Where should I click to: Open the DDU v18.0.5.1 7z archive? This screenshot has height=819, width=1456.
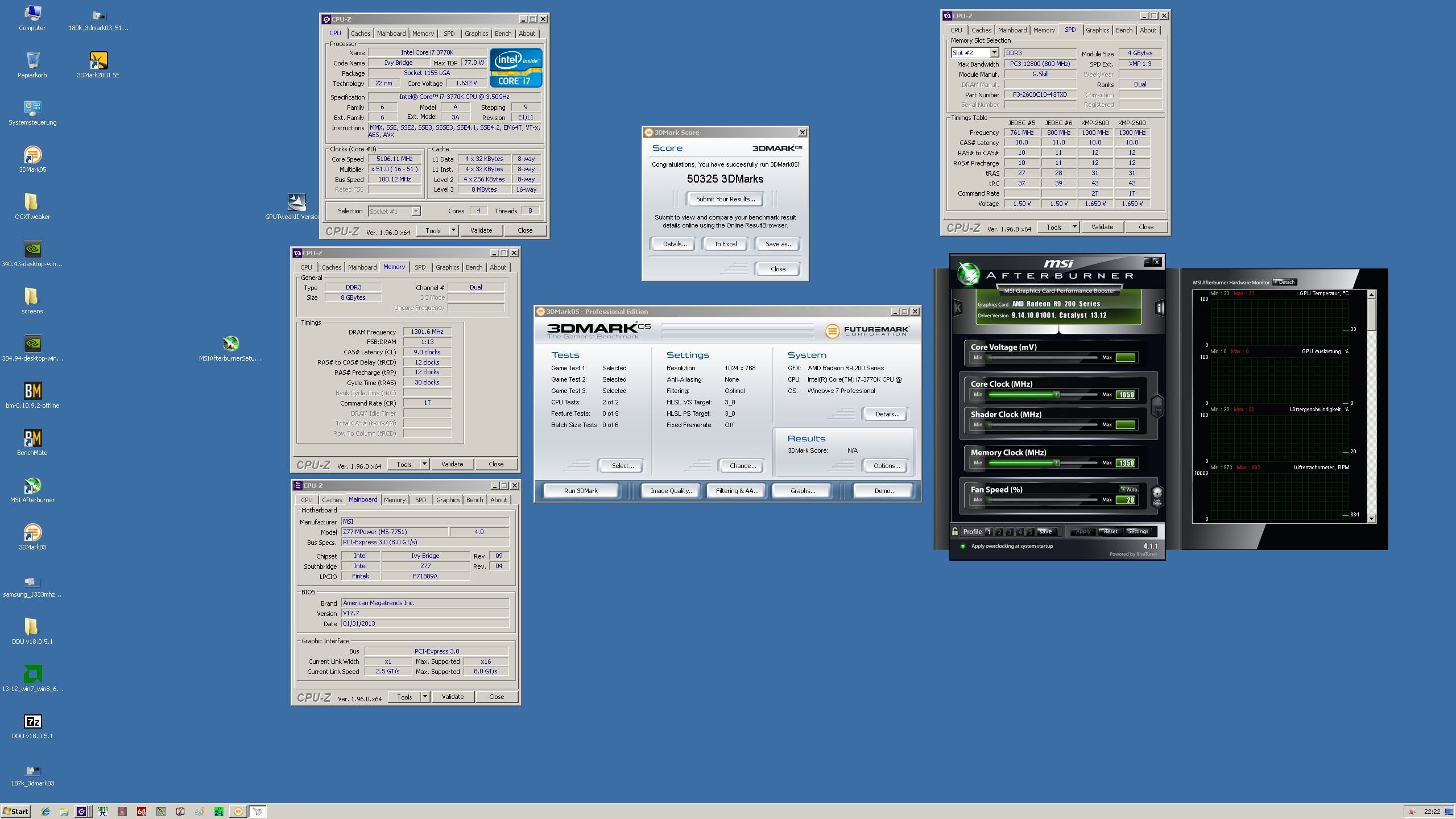(32, 726)
